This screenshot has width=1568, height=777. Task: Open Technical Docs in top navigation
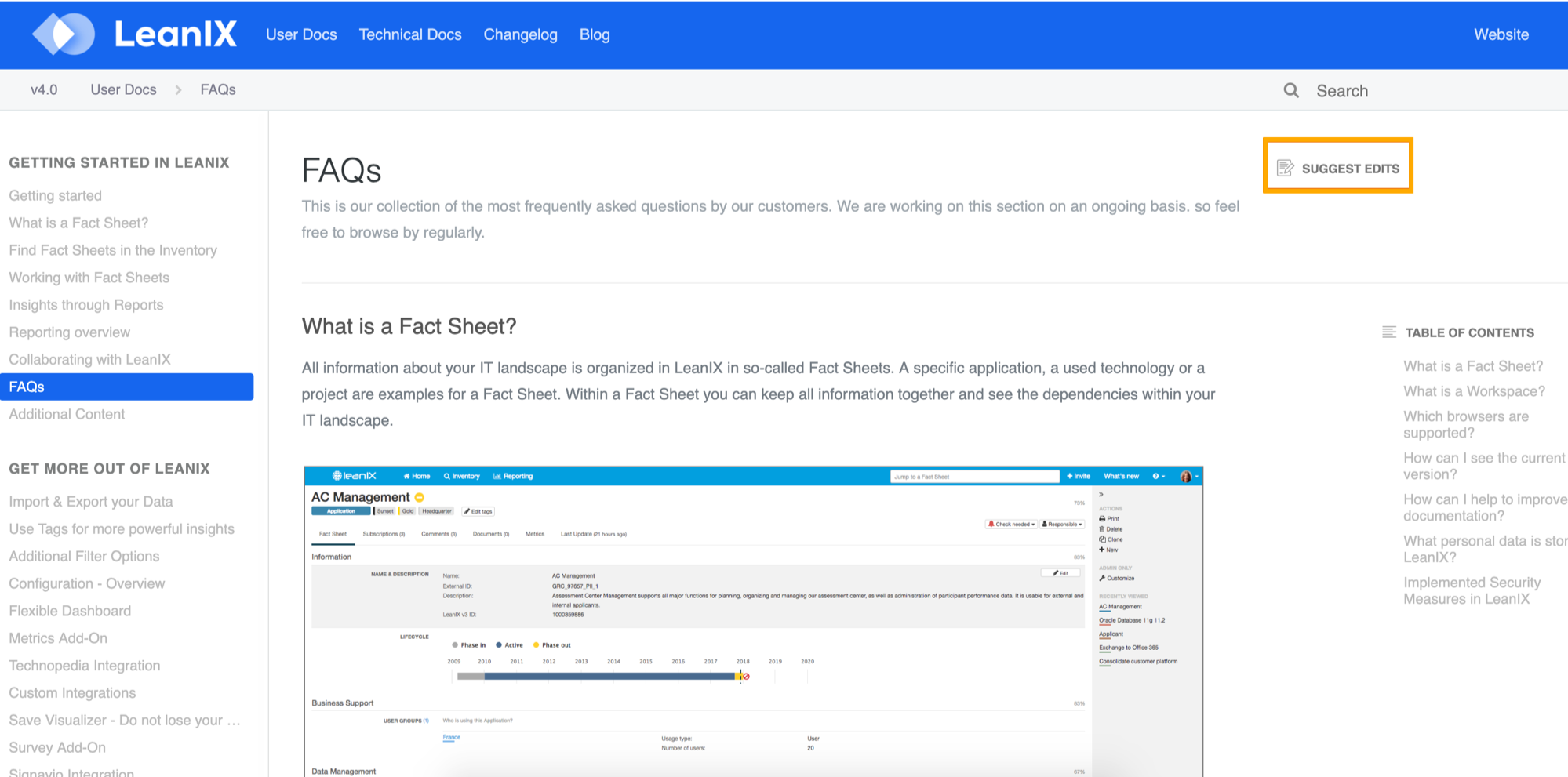[x=410, y=34]
